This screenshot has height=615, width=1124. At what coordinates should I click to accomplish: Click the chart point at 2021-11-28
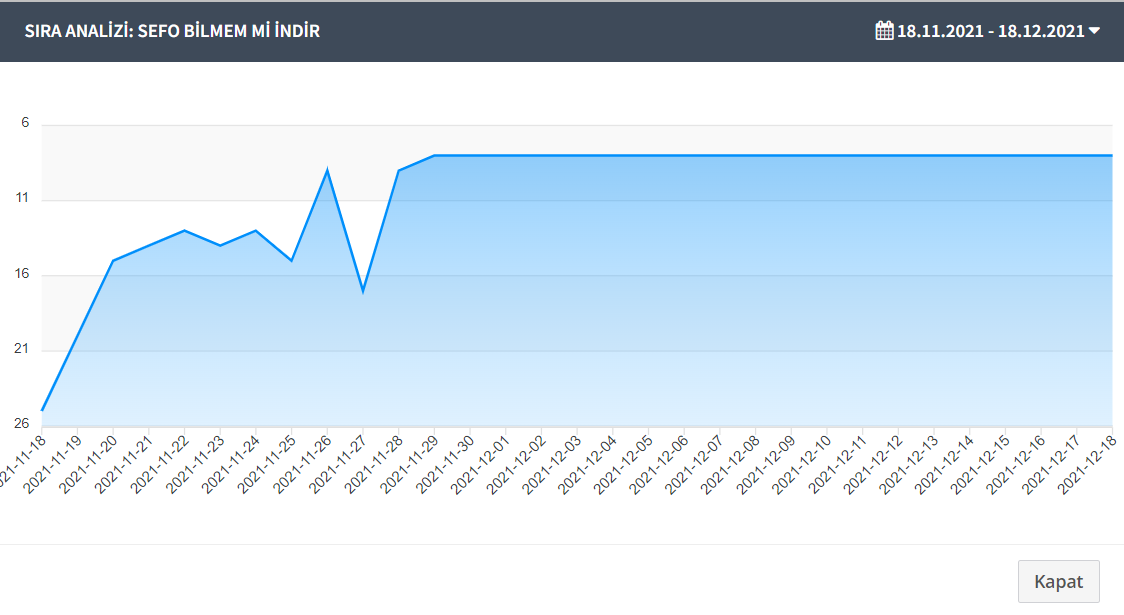399,171
